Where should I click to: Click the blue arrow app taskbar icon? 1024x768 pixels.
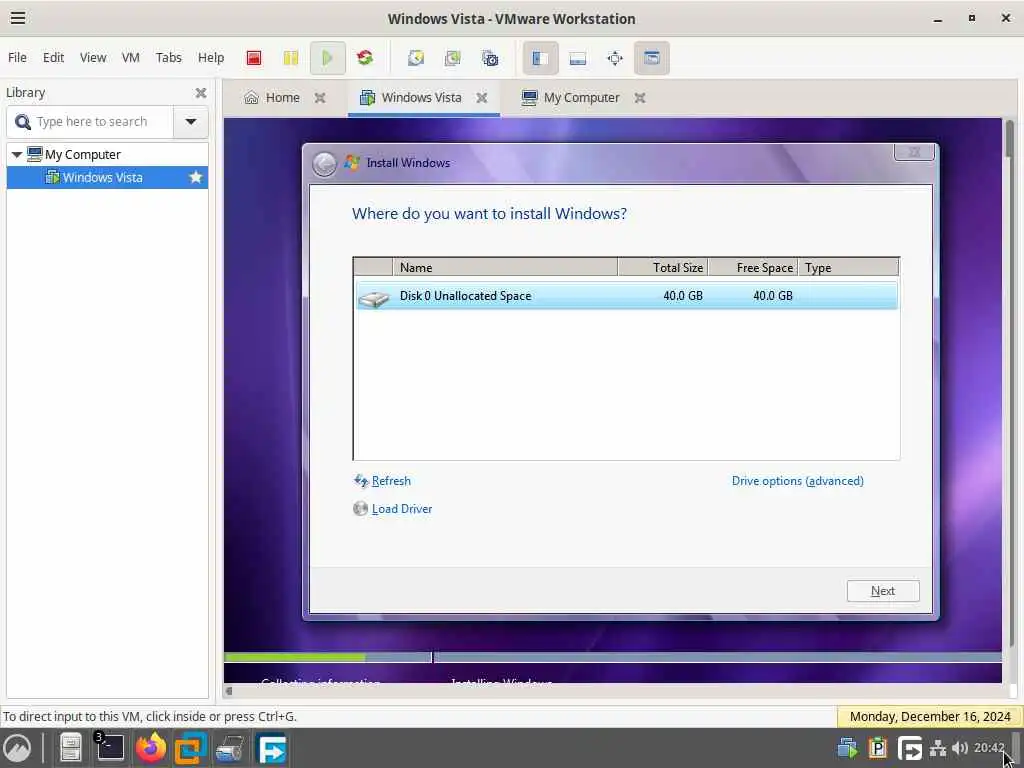[x=271, y=748]
